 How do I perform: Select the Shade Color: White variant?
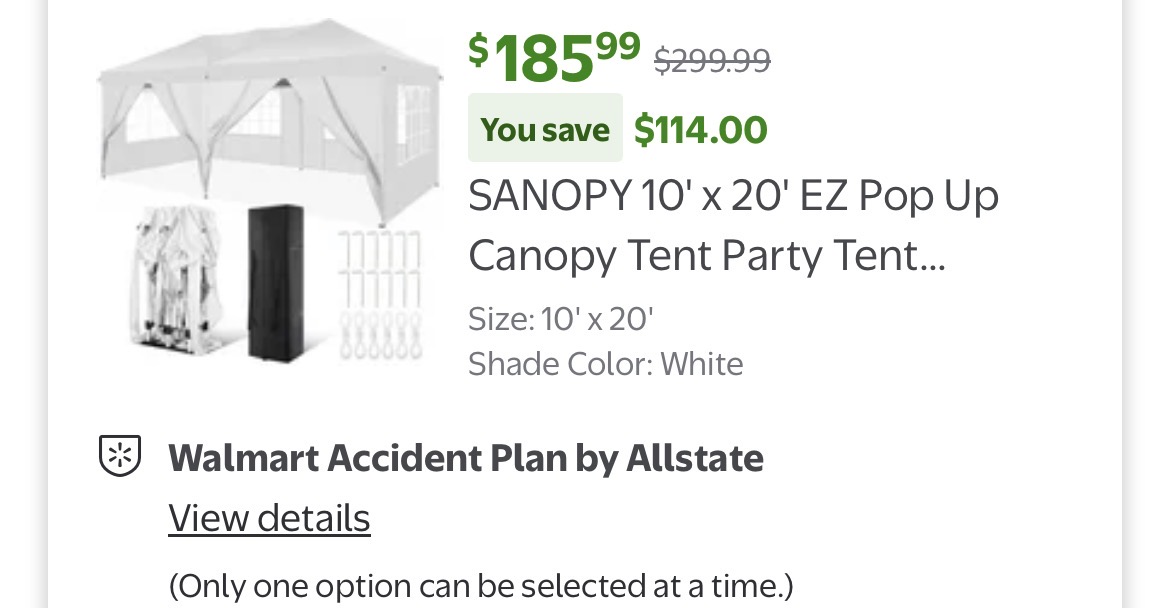605,362
